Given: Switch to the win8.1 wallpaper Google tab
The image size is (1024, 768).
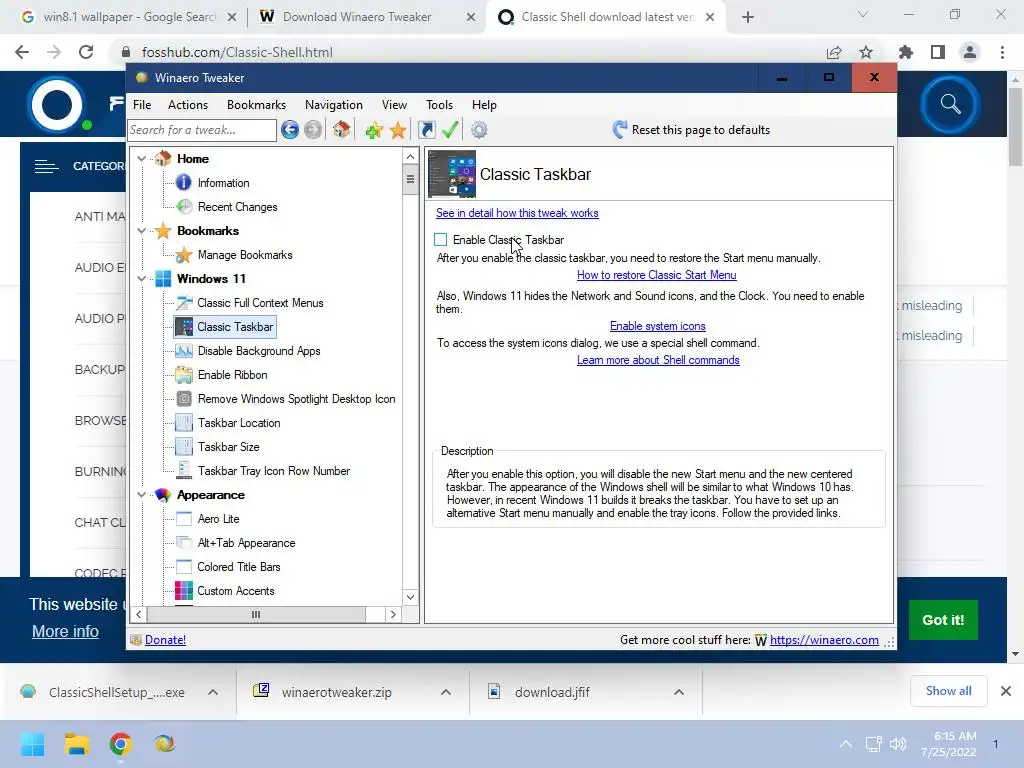Looking at the screenshot, I should pyautogui.click(x=128, y=17).
